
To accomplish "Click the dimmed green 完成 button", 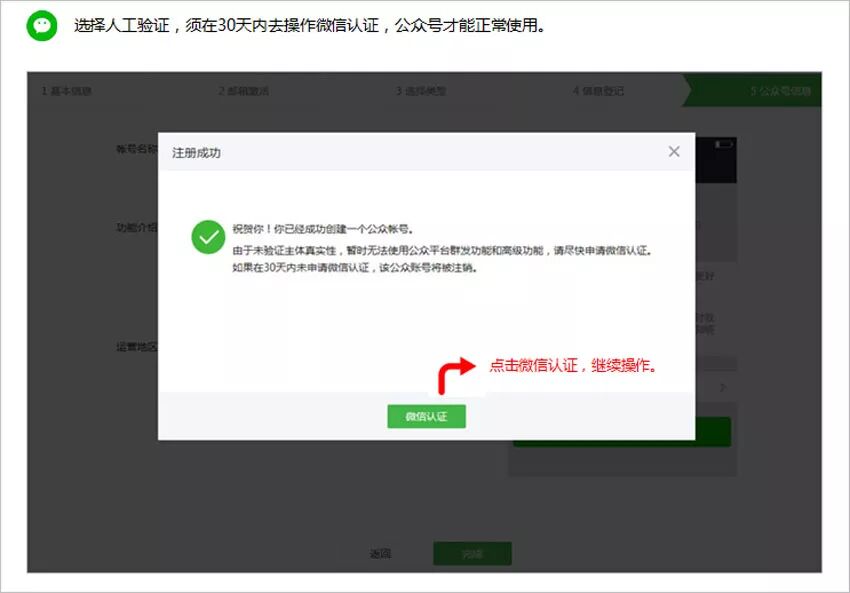I will tap(472, 553).
